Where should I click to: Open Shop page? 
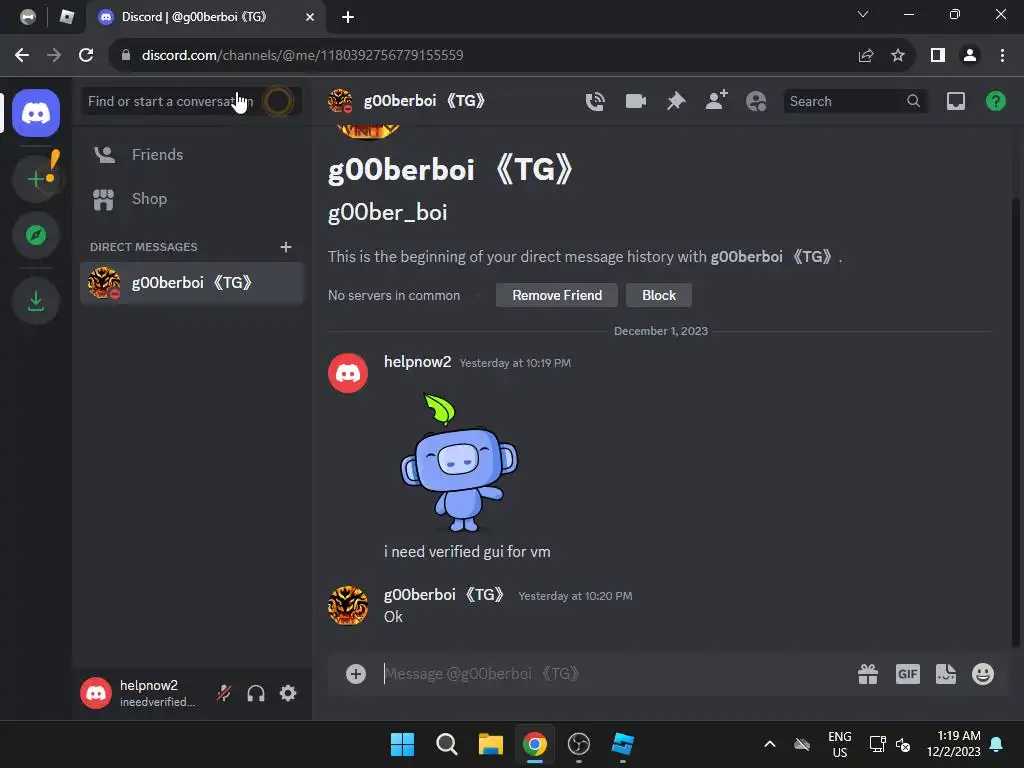click(192, 199)
